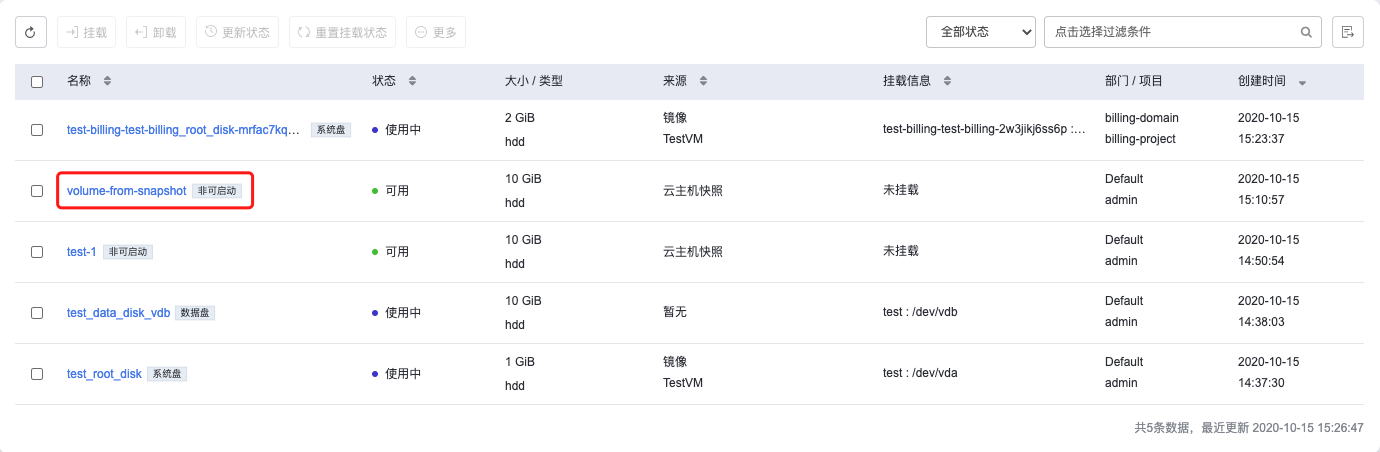This screenshot has width=1380, height=452.
Task: Click the 挂载 mount button
Action: point(86,32)
